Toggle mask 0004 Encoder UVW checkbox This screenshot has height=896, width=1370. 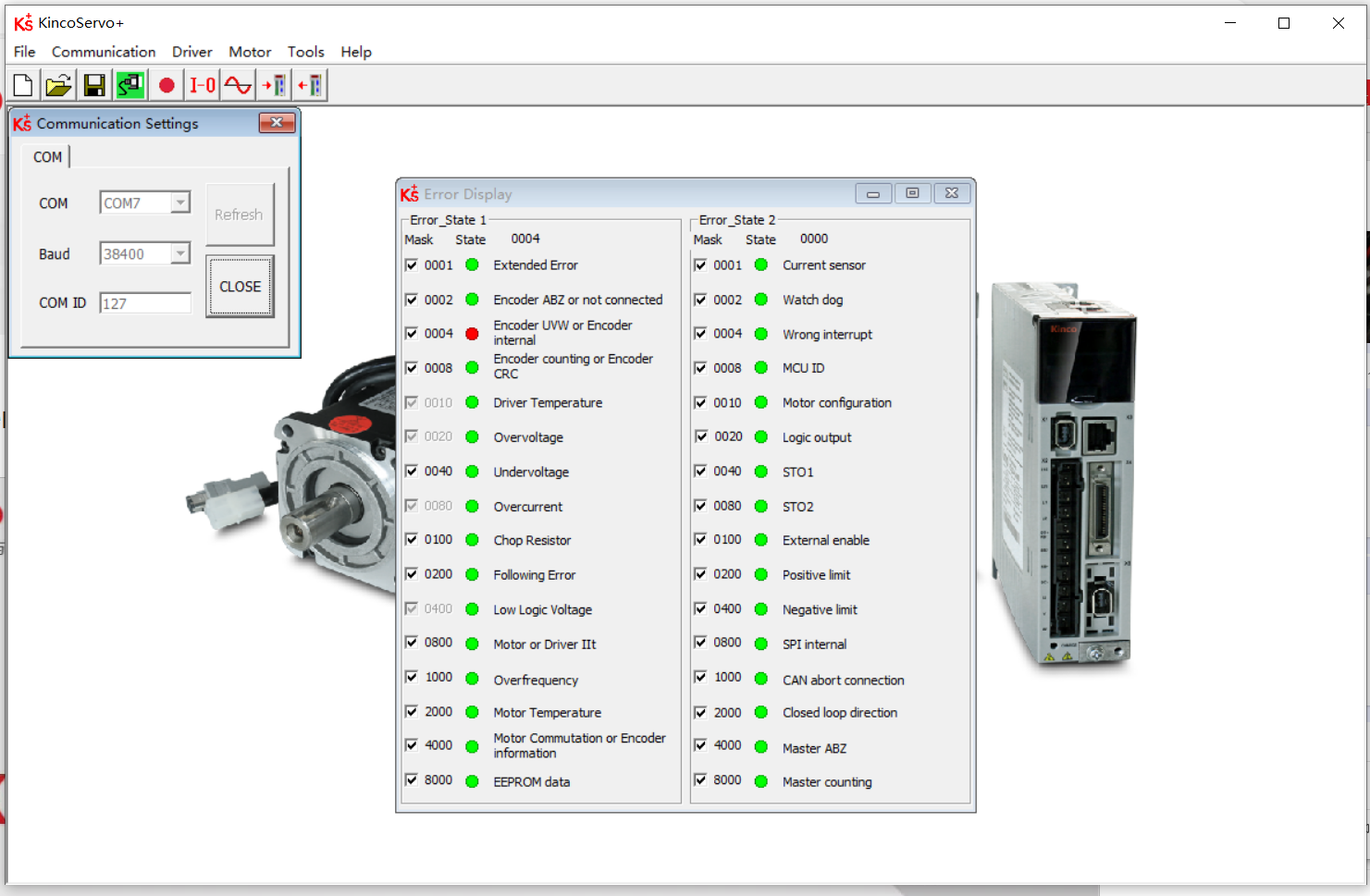pos(412,333)
